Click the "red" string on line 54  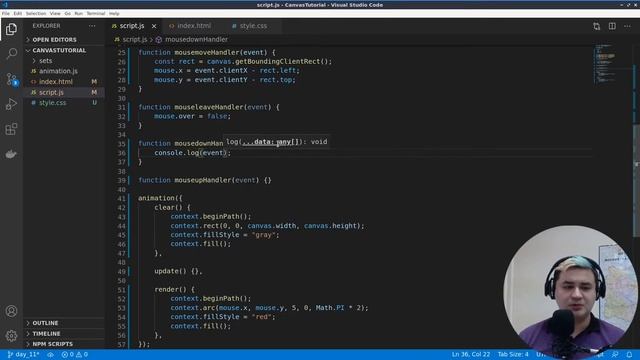(262, 317)
